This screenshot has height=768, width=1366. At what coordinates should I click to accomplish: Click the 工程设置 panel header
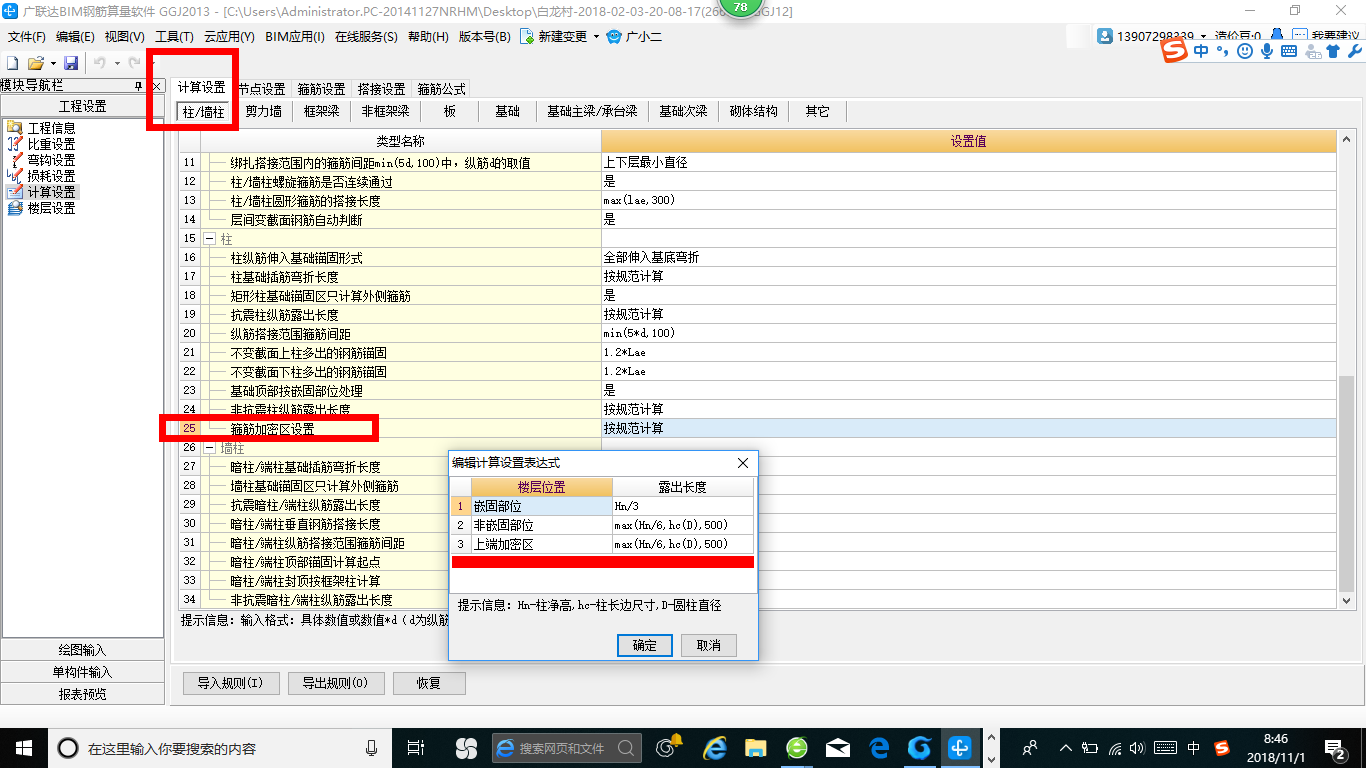tap(83, 106)
